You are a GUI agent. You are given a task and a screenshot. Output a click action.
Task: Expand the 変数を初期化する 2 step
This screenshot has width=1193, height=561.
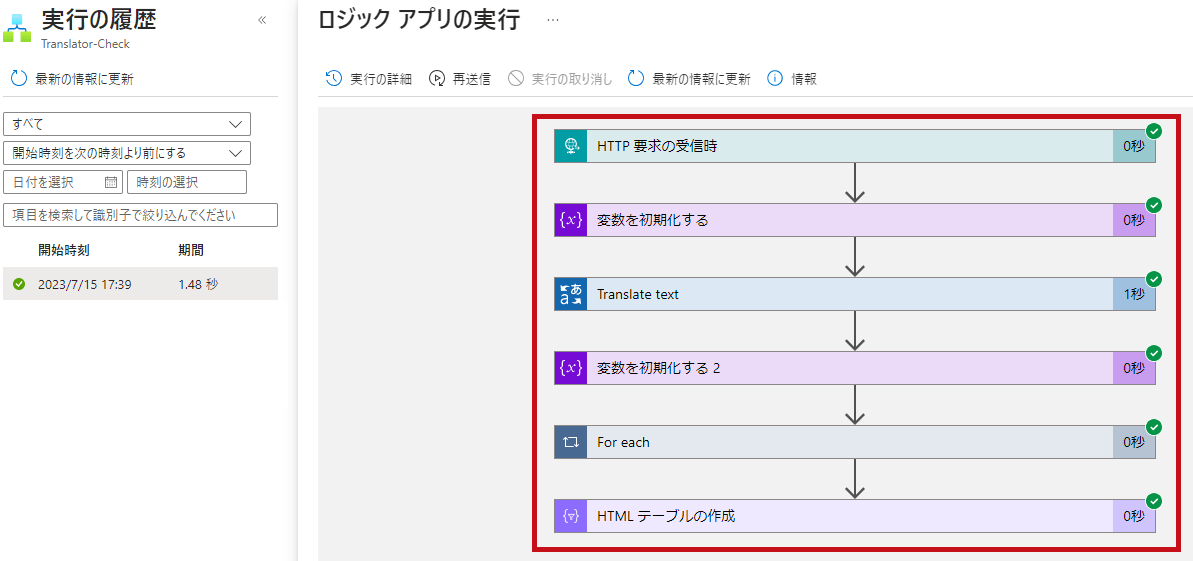click(x=854, y=368)
